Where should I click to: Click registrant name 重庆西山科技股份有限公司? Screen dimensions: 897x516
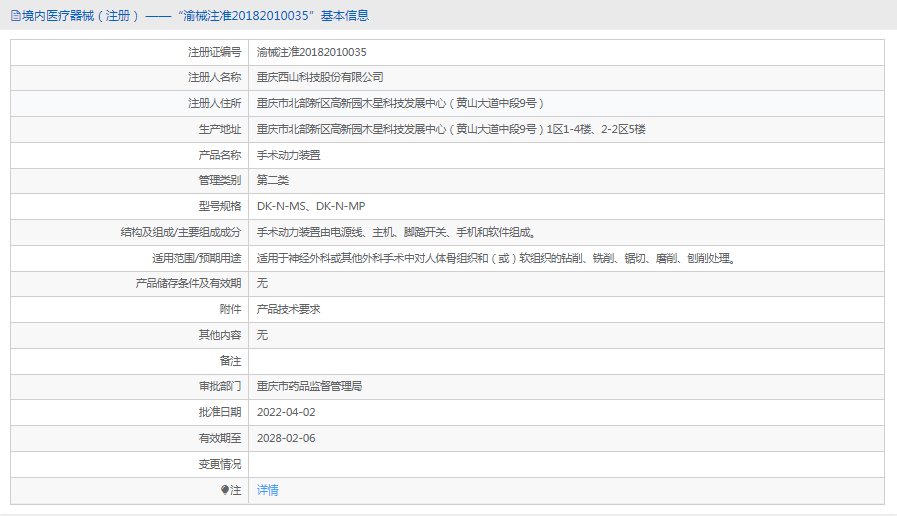pos(320,77)
